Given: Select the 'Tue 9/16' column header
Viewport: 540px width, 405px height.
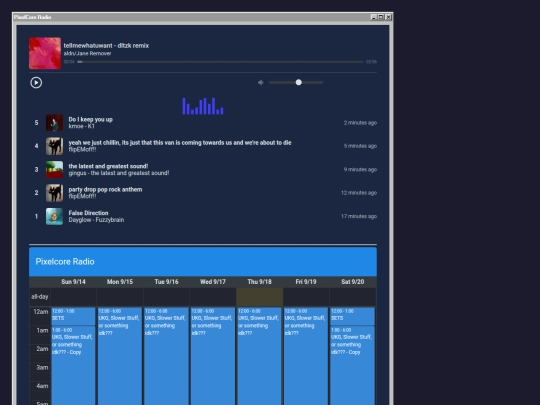Looking at the screenshot, I should point(166,282).
